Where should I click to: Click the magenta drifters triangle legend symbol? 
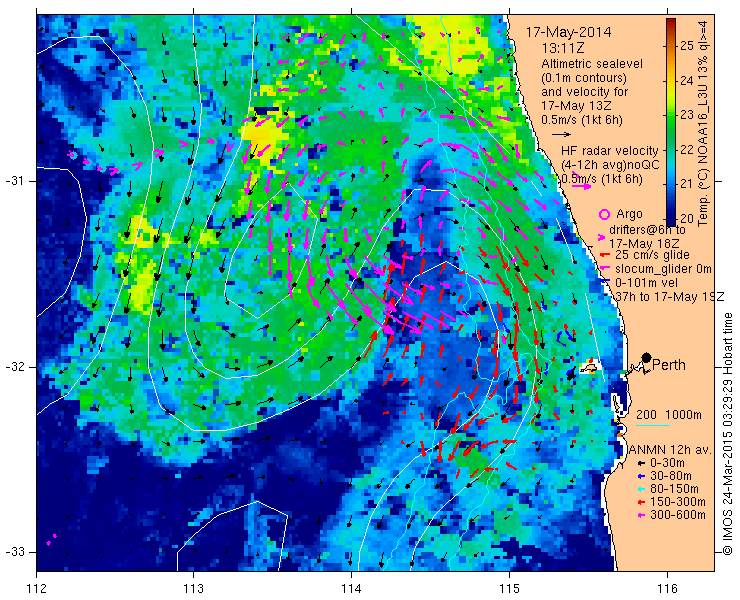point(602,237)
